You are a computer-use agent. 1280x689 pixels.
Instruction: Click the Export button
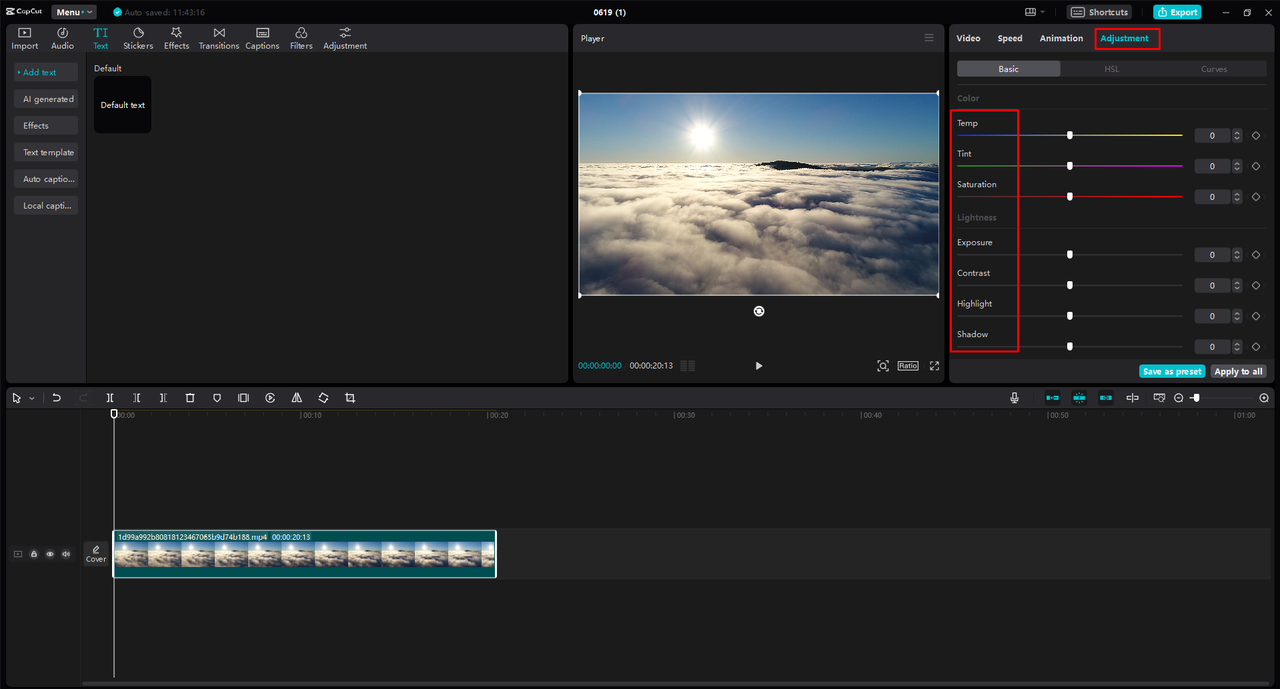(1177, 12)
